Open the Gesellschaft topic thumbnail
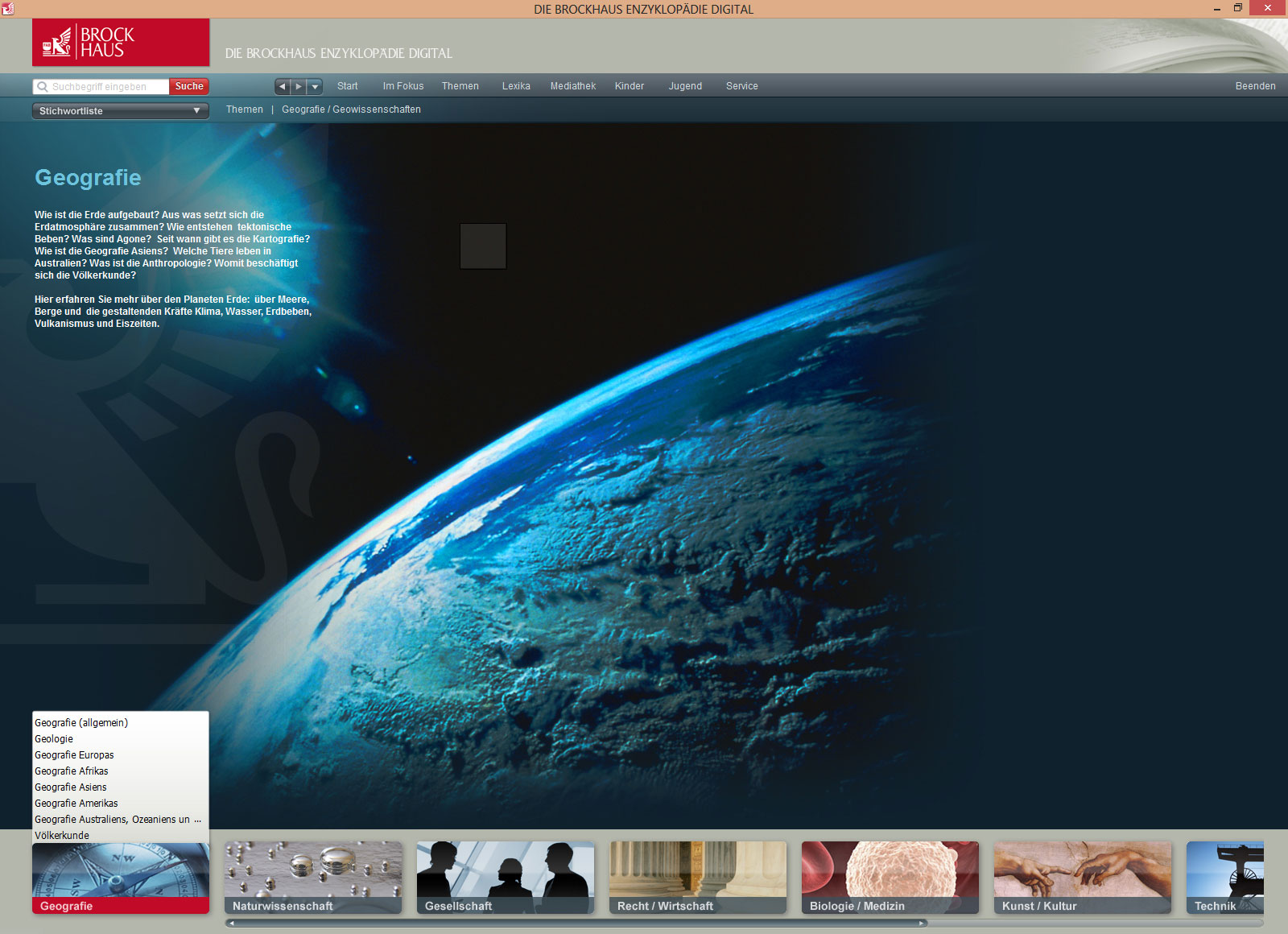The width and height of the screenshot is (1288, 934). [x=506, y=878]
